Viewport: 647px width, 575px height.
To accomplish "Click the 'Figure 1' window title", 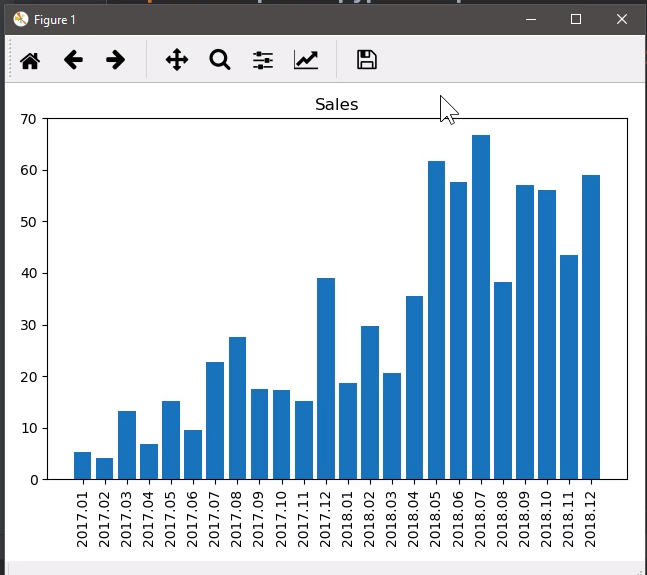I will click(54, 20).
